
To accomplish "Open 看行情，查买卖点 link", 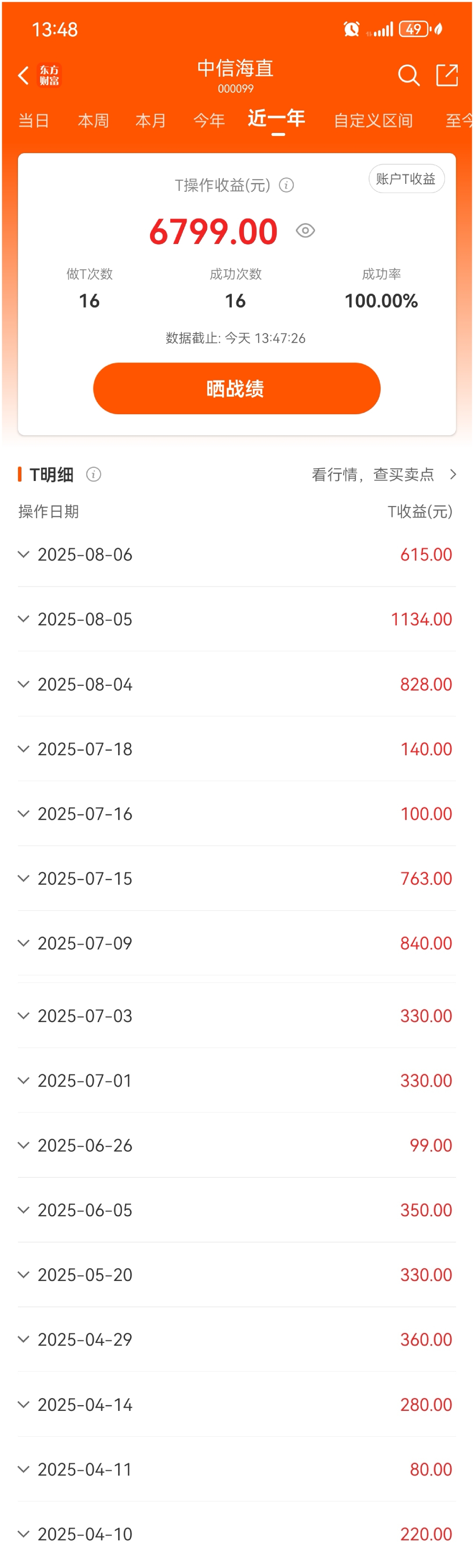I will [373, 474].
